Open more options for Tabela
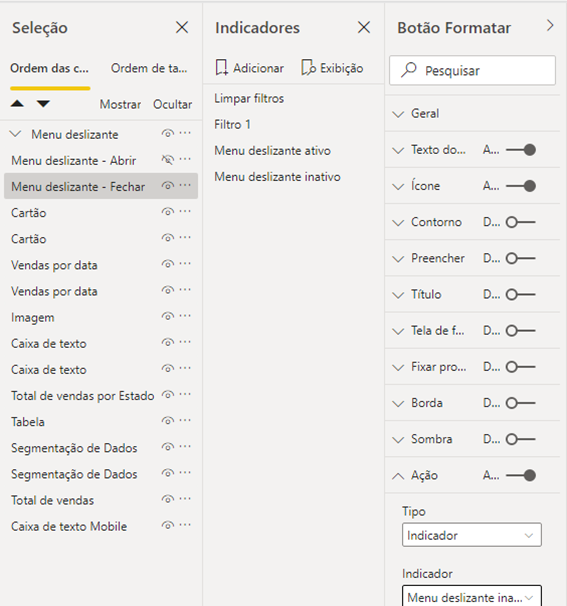The image size is (567, 606). (x=185, y=420)
